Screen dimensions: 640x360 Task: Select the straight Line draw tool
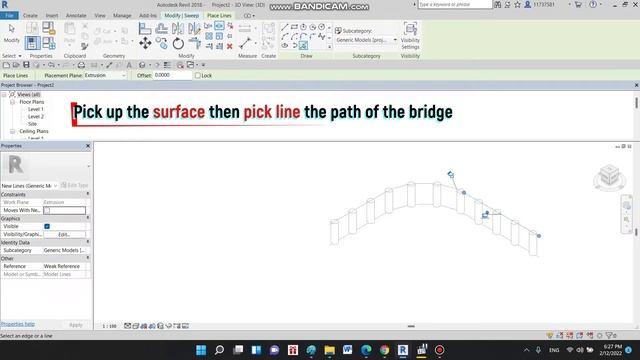(x=284, y=27)
